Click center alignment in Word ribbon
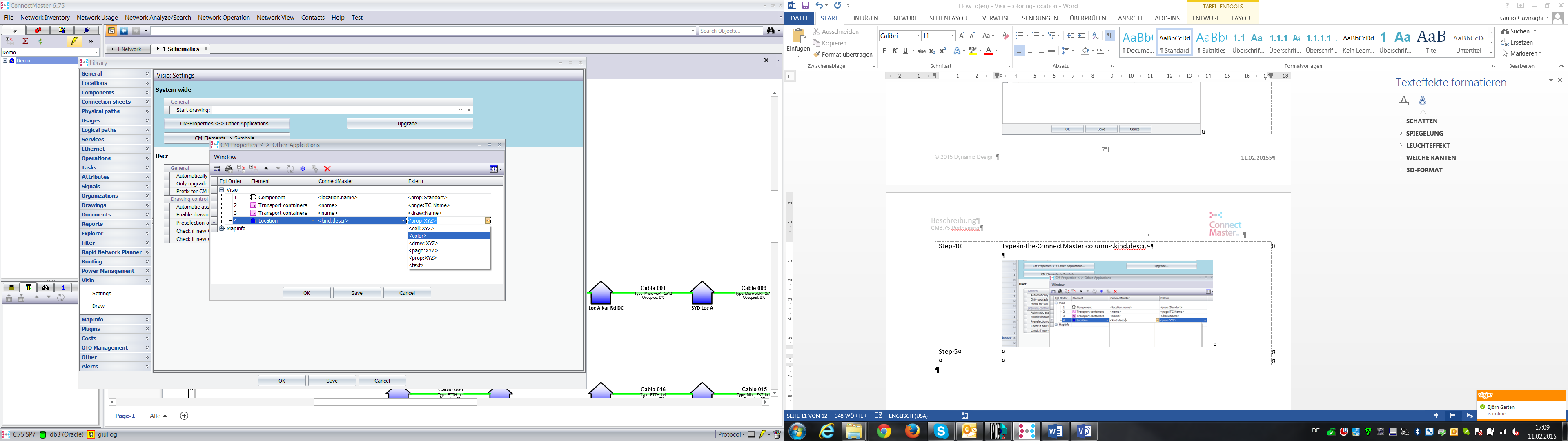Screen dimensions: 1568x441 pyautogui.click(x=1030, y=51)
